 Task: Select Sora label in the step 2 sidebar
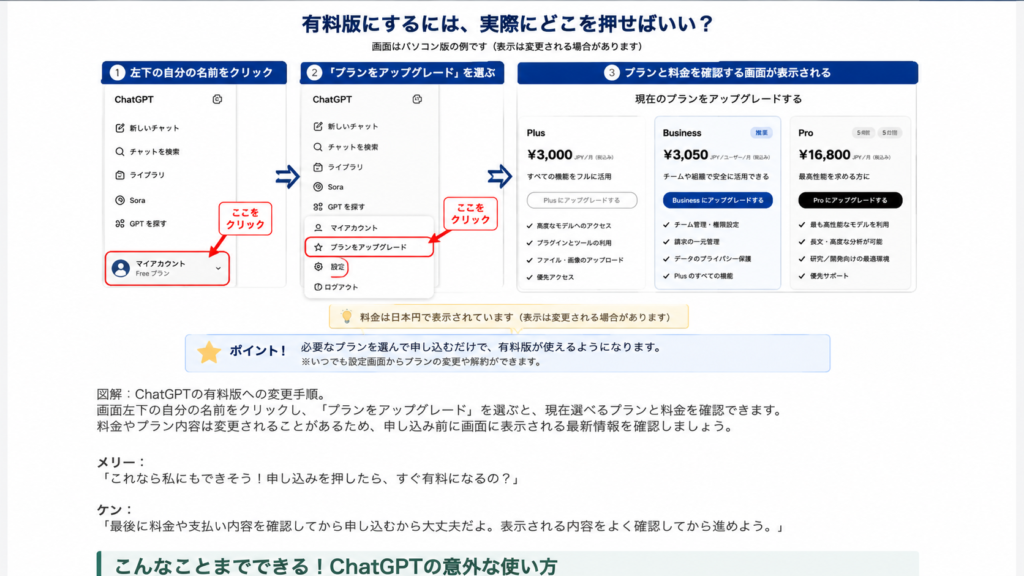[336, 187]
